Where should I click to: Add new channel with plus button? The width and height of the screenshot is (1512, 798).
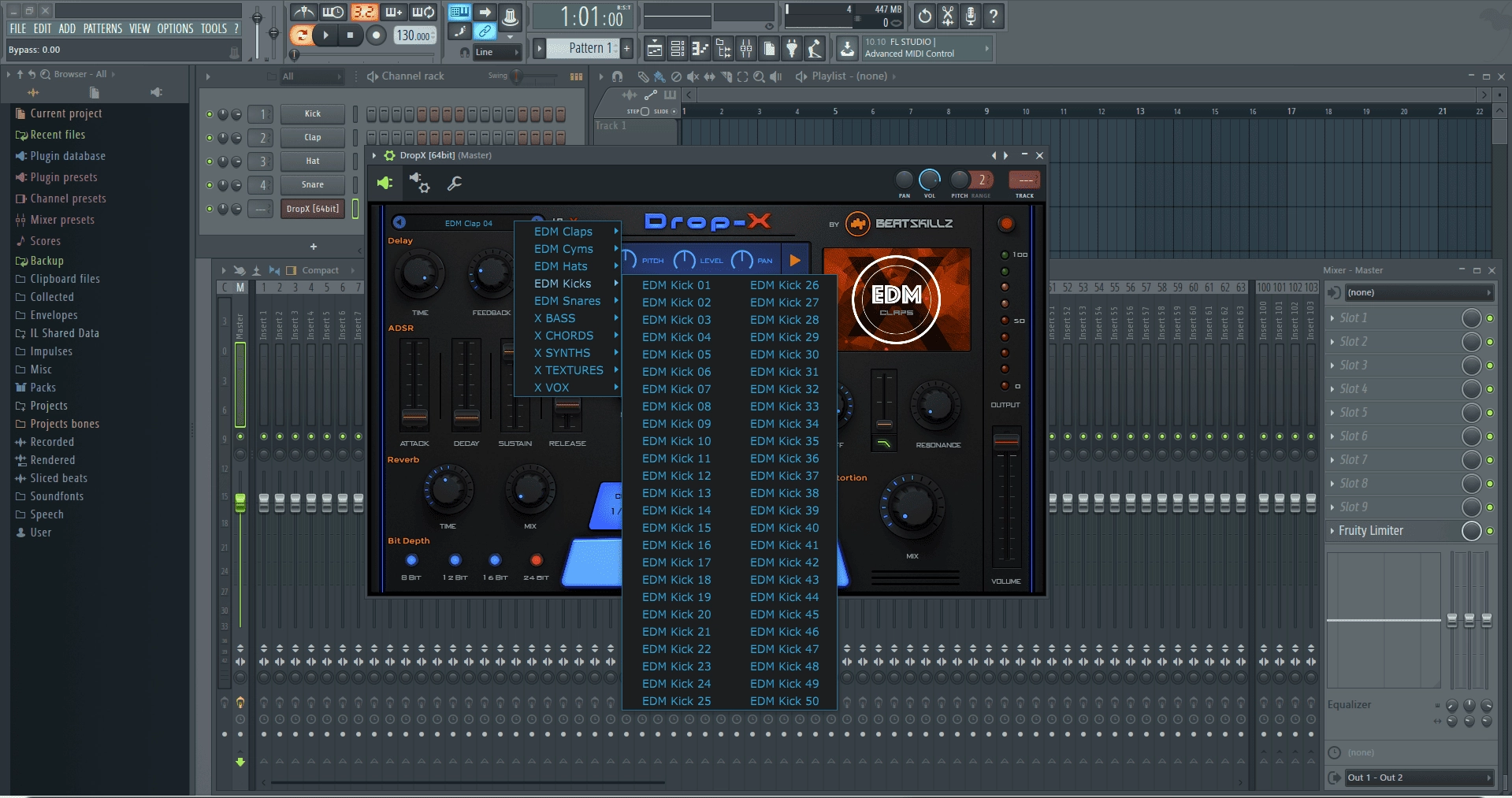[x=314, y=247]
